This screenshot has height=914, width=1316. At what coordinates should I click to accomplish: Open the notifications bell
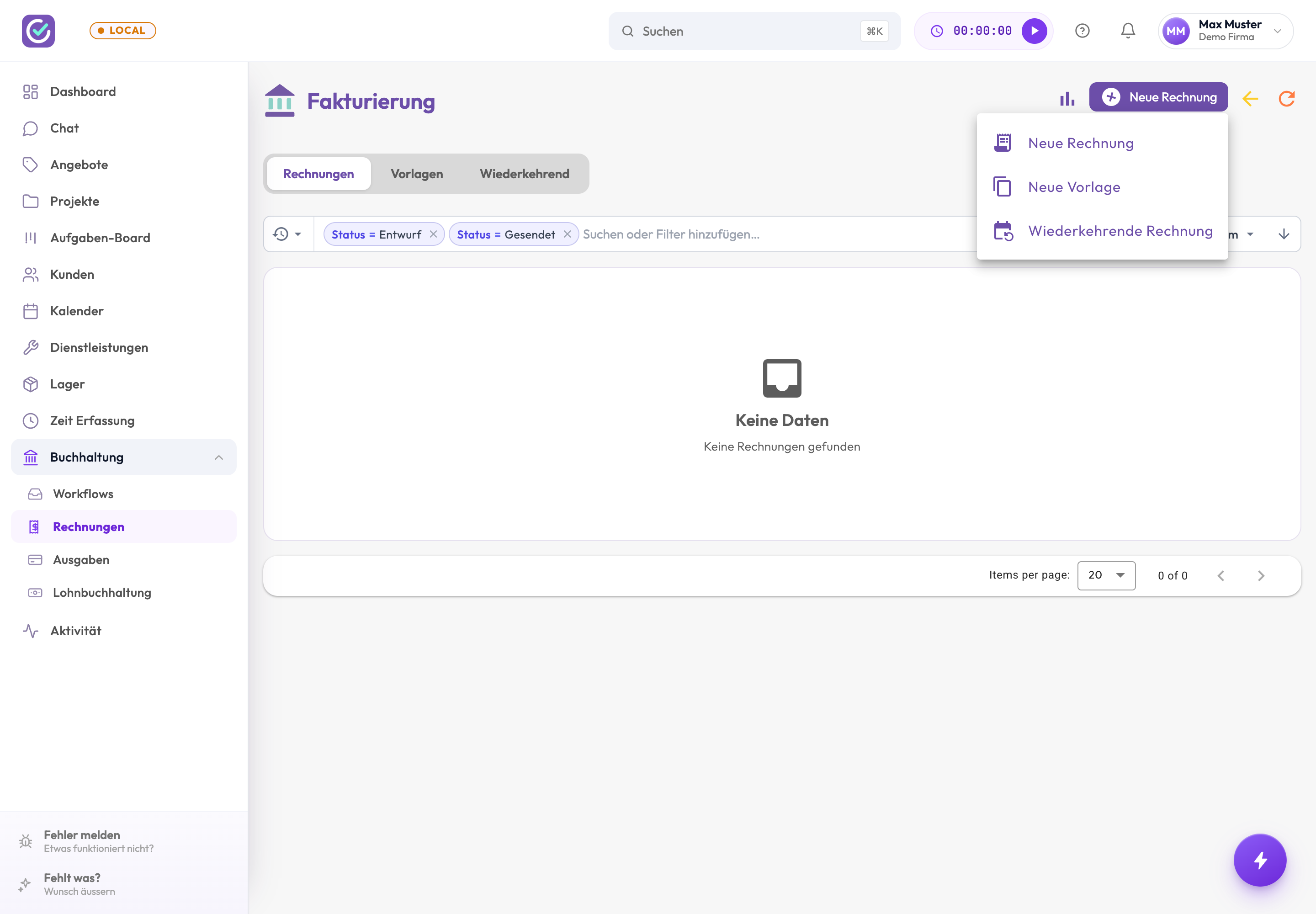click(x=1128, y=31)
